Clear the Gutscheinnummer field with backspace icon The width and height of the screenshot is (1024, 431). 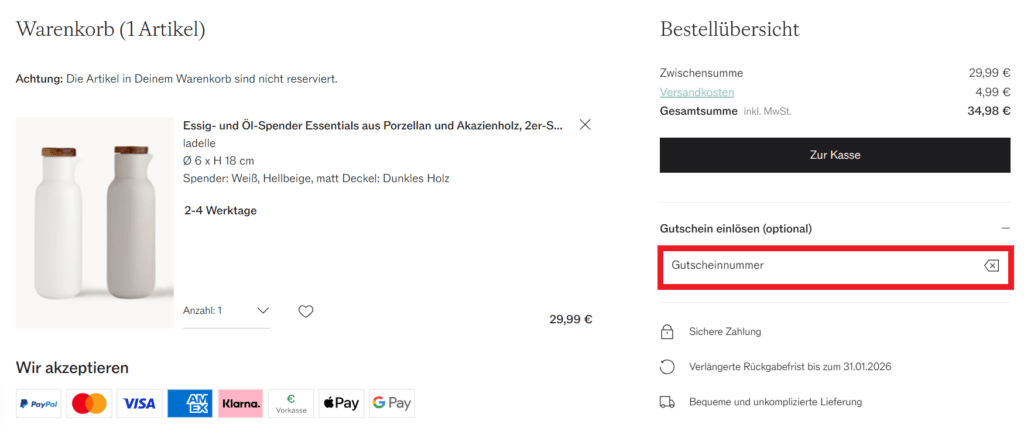tap(991, 265)
